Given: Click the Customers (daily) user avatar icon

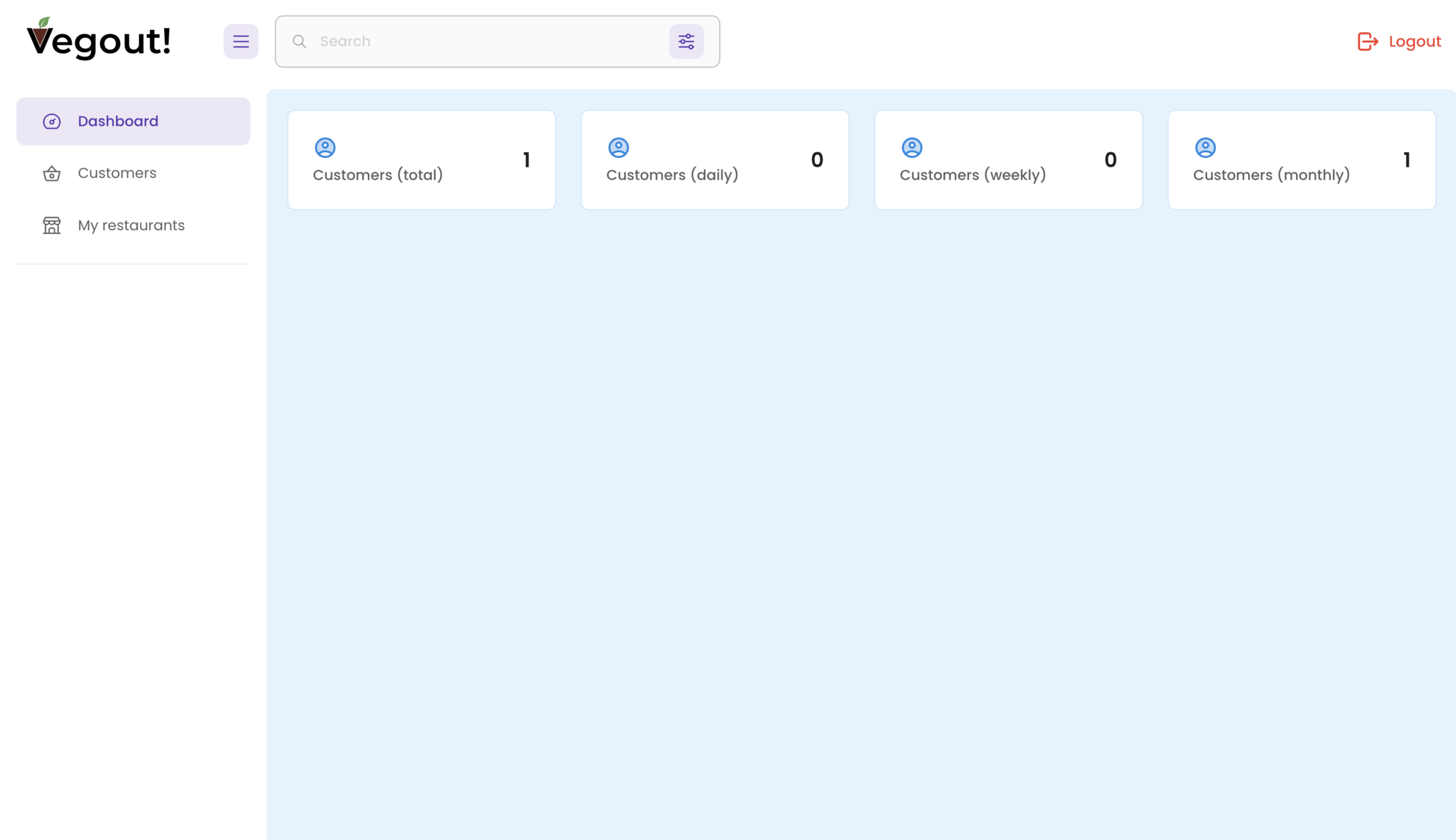Looking at the screenshot, I should tap(618, 147).
